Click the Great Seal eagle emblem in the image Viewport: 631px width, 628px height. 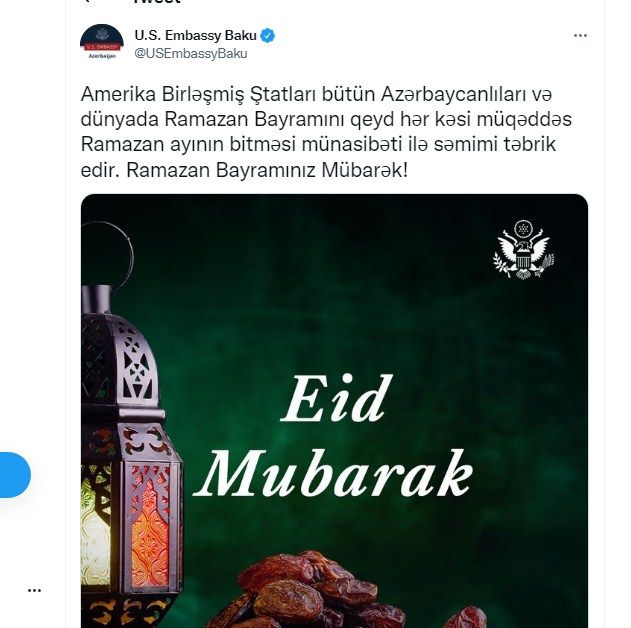coord(524,250)
